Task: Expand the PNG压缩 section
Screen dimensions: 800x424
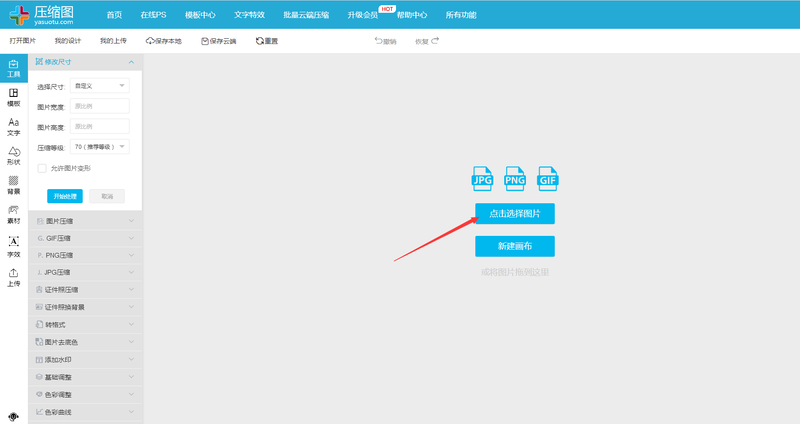Action: pyautogui.click(x=85, y=255)
